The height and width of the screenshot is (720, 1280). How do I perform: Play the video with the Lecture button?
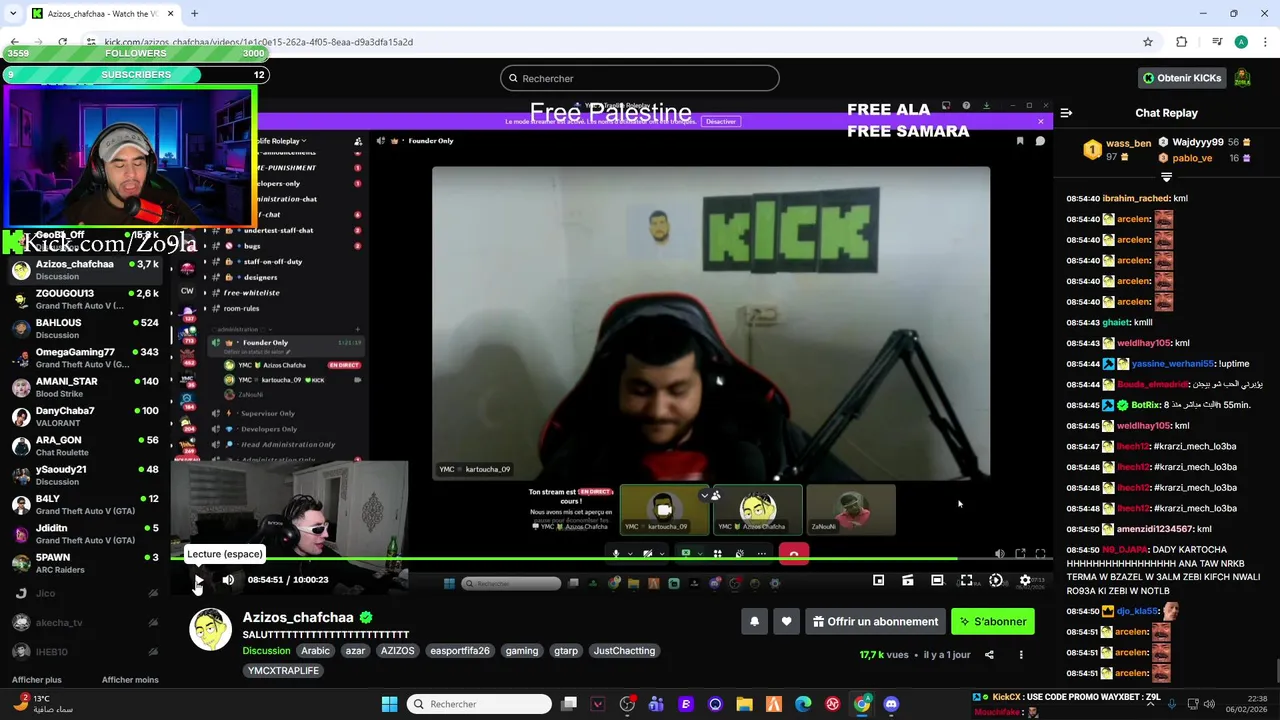pyautogui.click(x=199, y=580)
